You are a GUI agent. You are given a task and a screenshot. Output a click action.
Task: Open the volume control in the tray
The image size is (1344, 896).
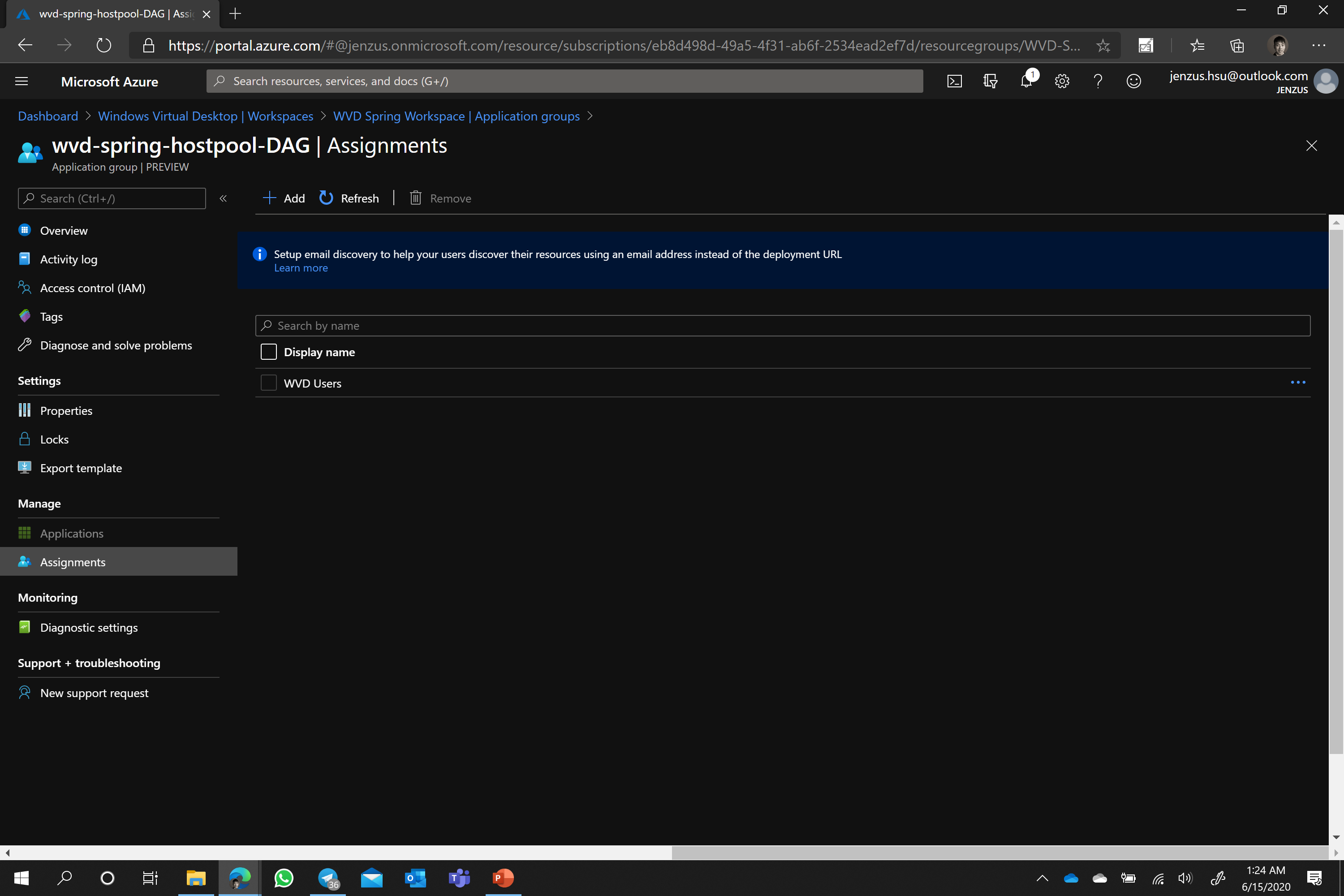tap(1185, 878)
